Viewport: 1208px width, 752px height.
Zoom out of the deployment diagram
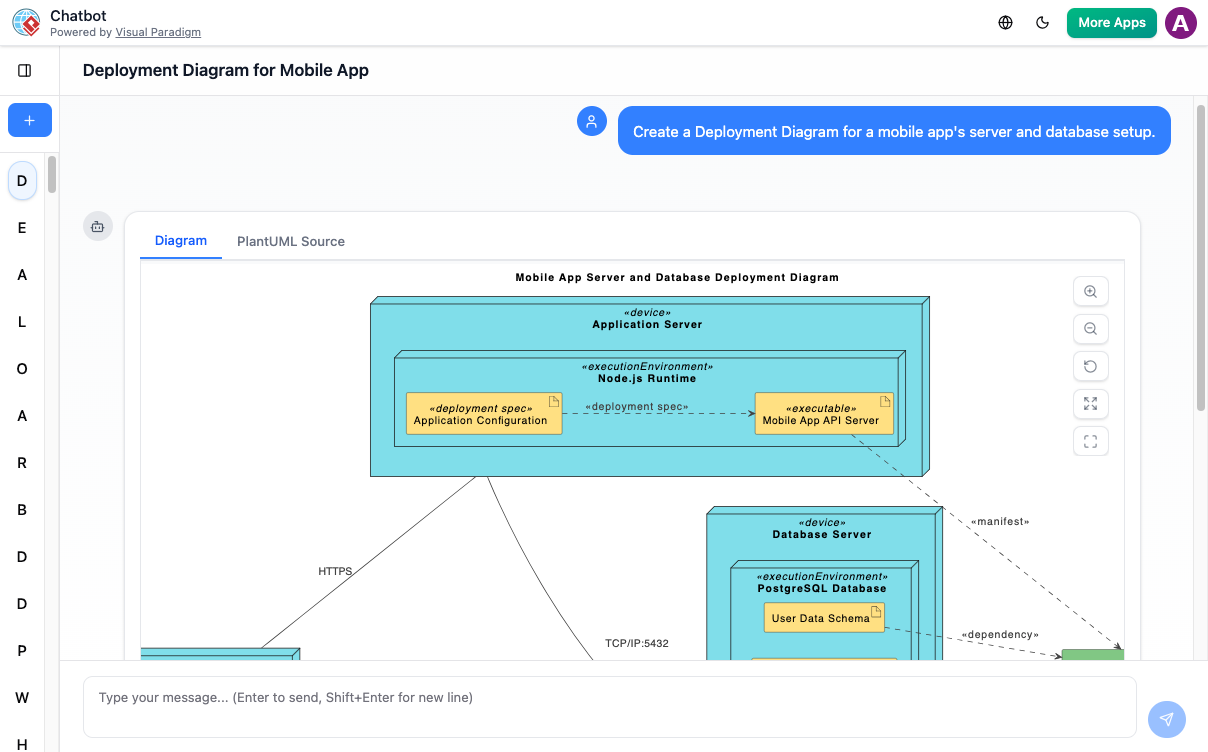tap(1090, 328)
